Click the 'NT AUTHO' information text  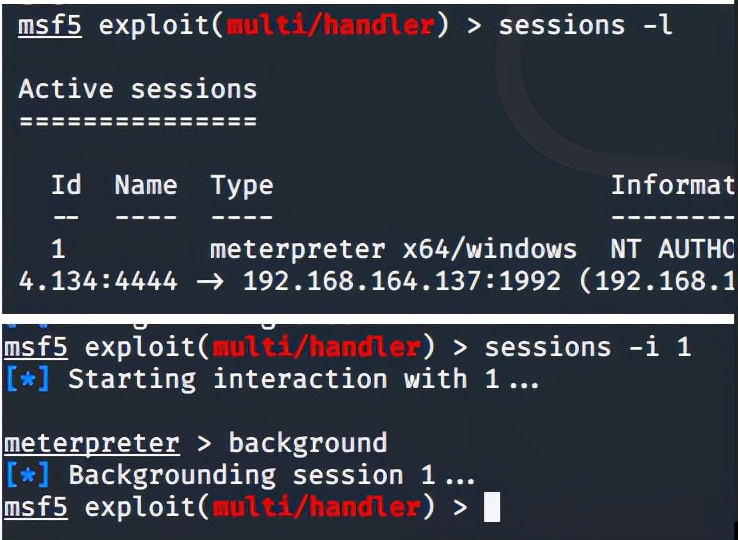pos(673,249)
